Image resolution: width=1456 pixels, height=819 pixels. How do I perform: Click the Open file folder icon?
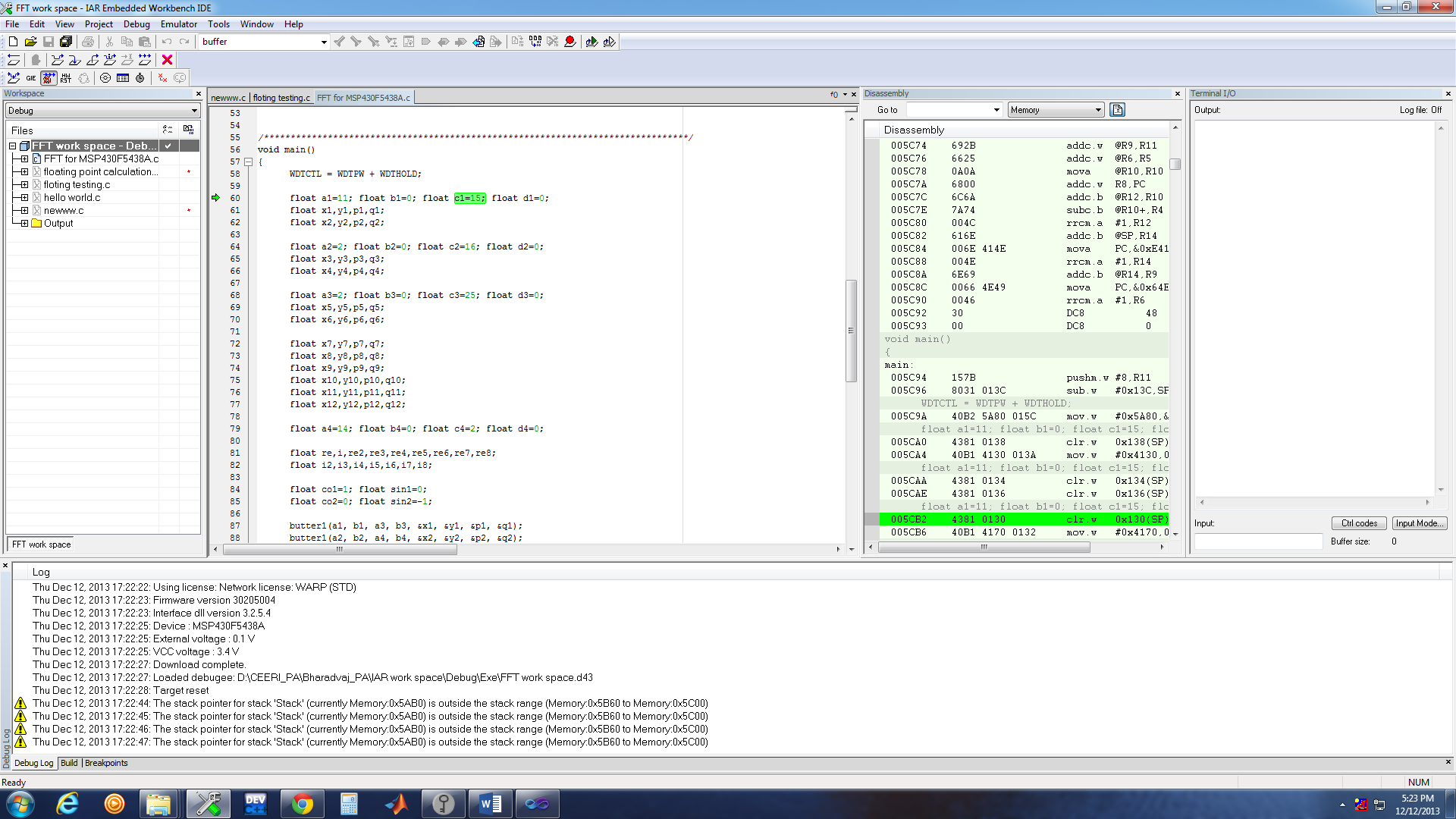point(30,42)
